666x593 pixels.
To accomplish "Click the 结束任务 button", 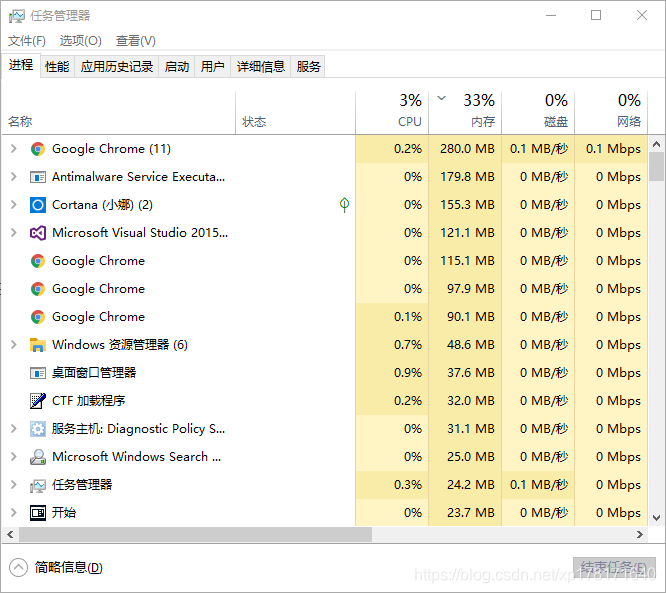I will click(614, 568).
